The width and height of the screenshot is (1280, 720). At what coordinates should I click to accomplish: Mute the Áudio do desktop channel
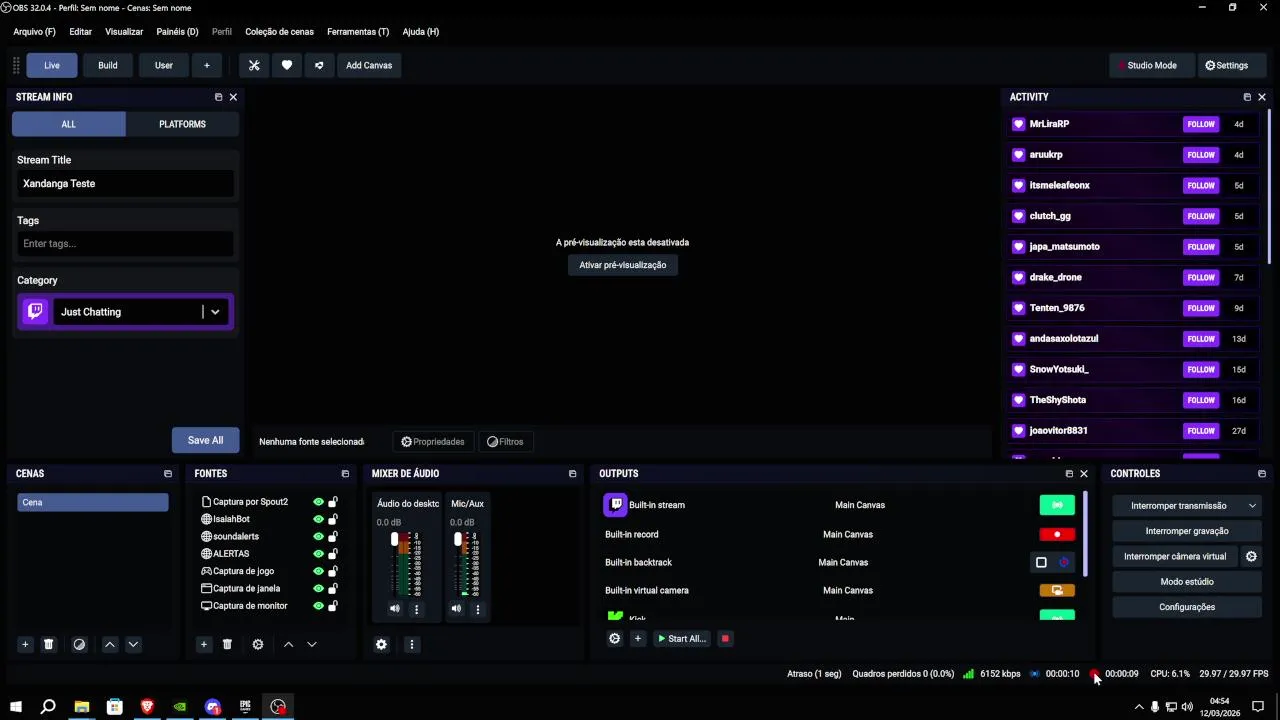(x=395, y=609)
